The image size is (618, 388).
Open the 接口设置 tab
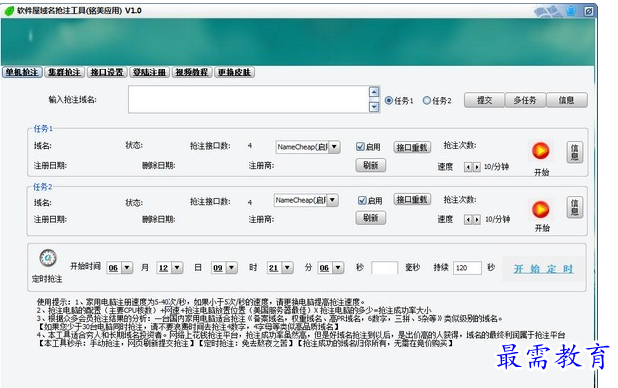coord(107,73)
